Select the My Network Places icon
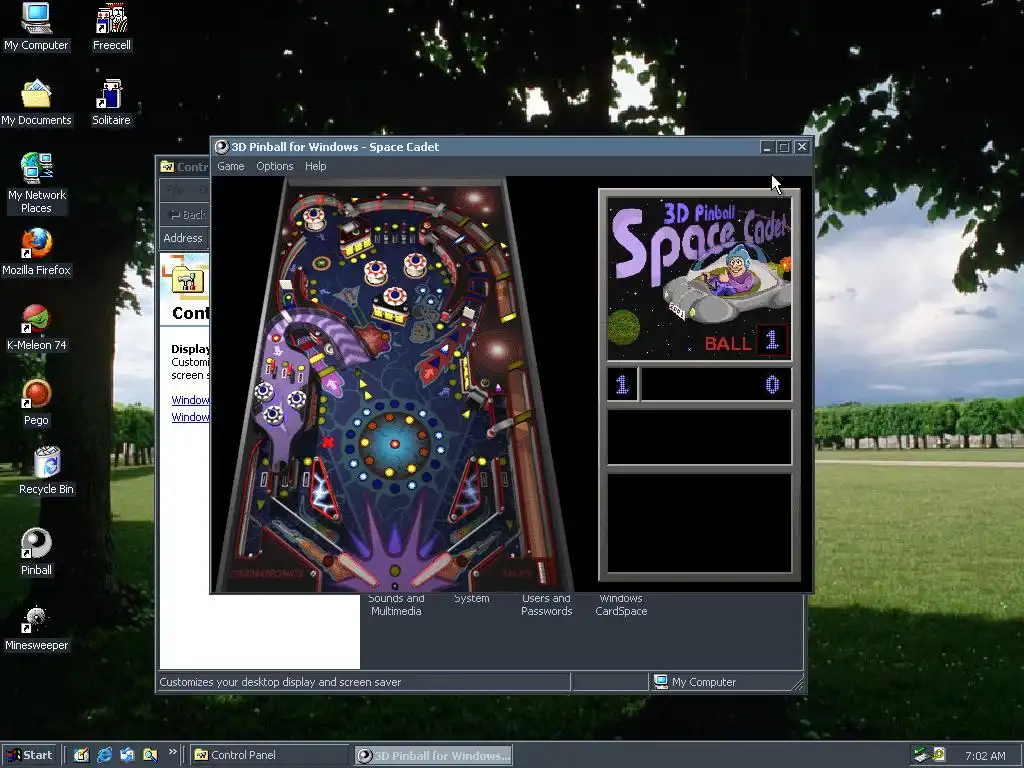 [x=36, y=183]
